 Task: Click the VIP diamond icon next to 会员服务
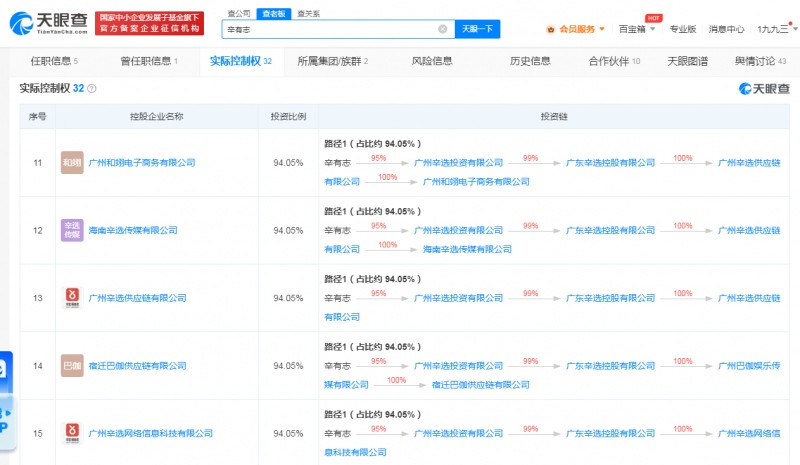point(552,29)
